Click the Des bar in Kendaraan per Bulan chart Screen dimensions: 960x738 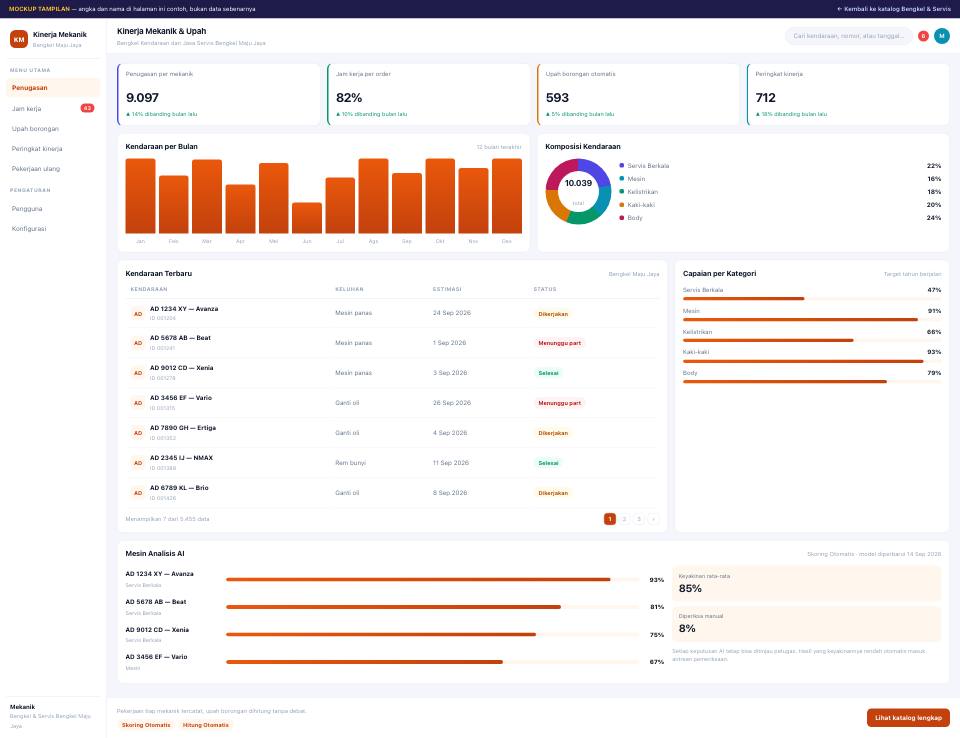tap(507, 196)
